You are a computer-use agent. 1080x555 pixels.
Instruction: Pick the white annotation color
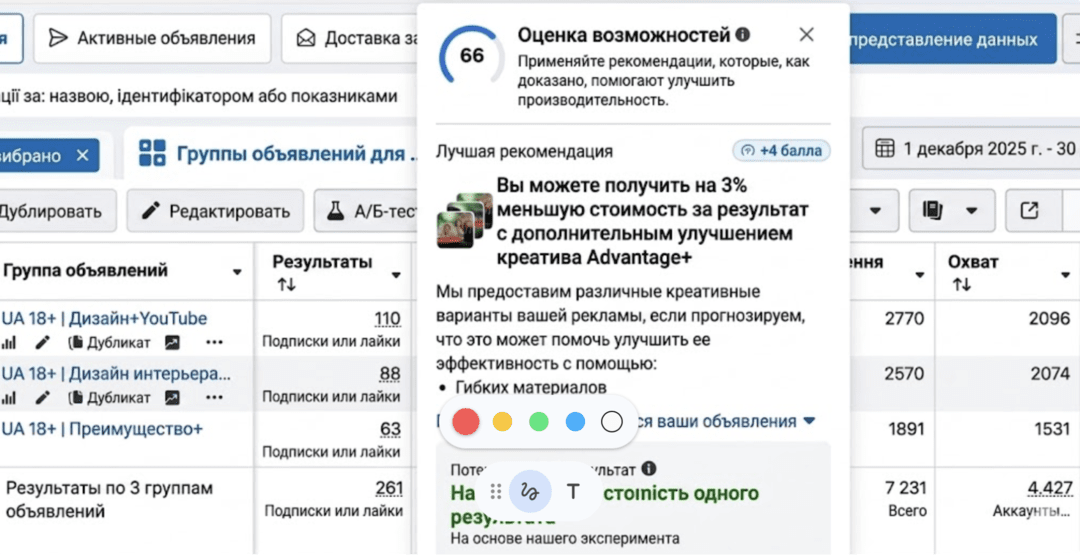coord(612,421)
